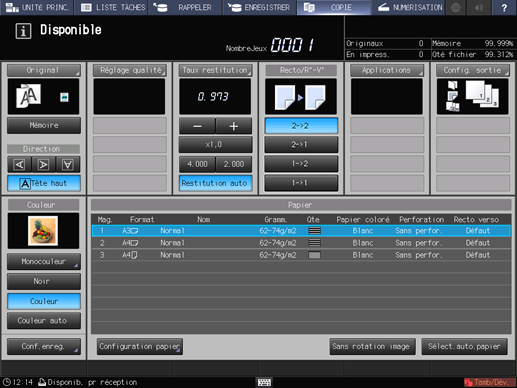Screen dimensions: 517x388
Task: Select tray 3 A4 paper row
Action: (x=301, y=255)
